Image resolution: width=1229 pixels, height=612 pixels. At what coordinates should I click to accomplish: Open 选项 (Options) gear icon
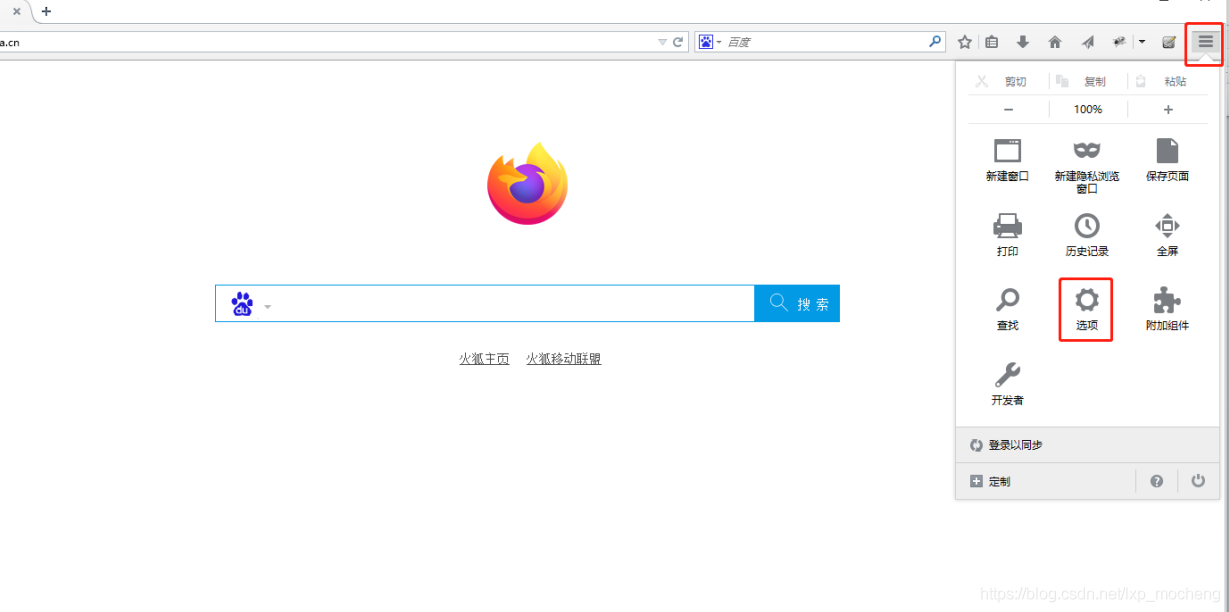[x=1086, y=309]
